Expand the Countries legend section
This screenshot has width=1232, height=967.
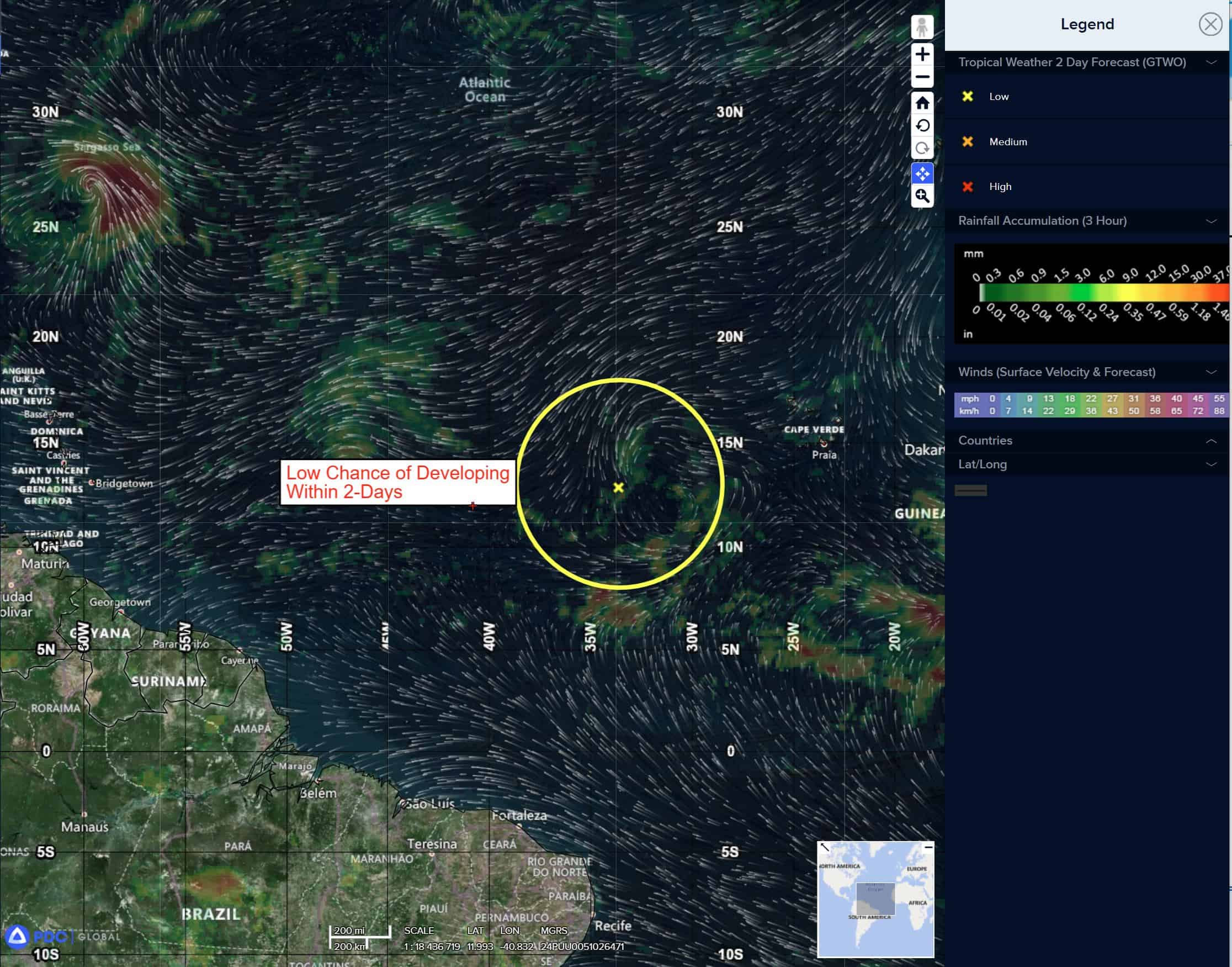[x=1211, y=441]
